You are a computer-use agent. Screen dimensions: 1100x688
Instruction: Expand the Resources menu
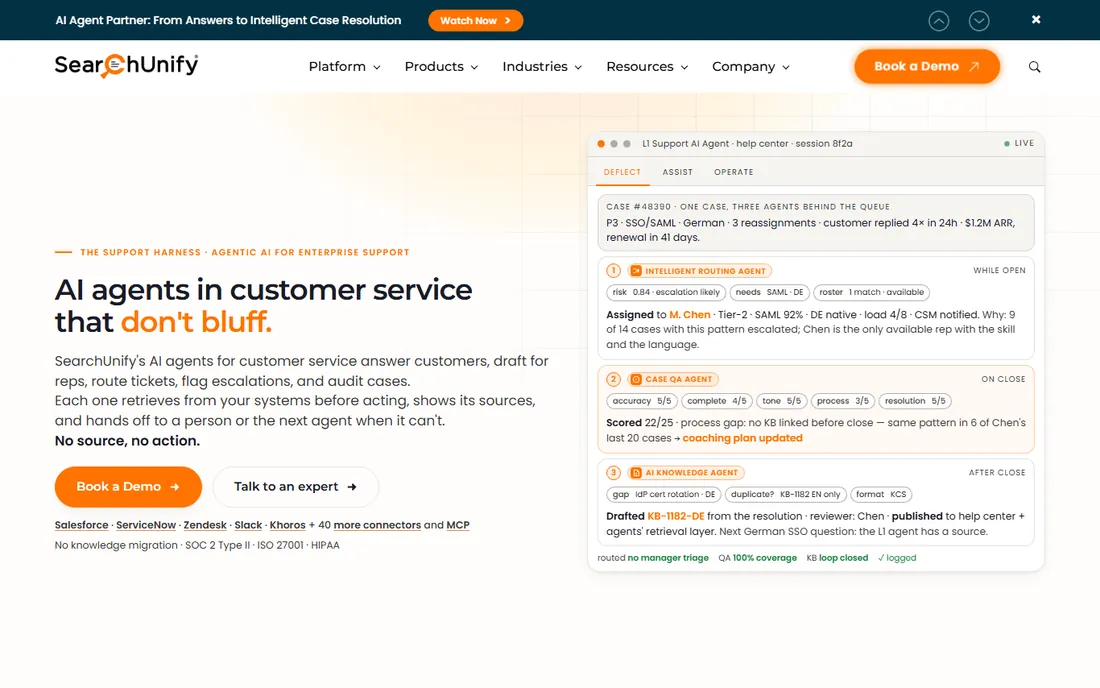(x=647, y=67)
